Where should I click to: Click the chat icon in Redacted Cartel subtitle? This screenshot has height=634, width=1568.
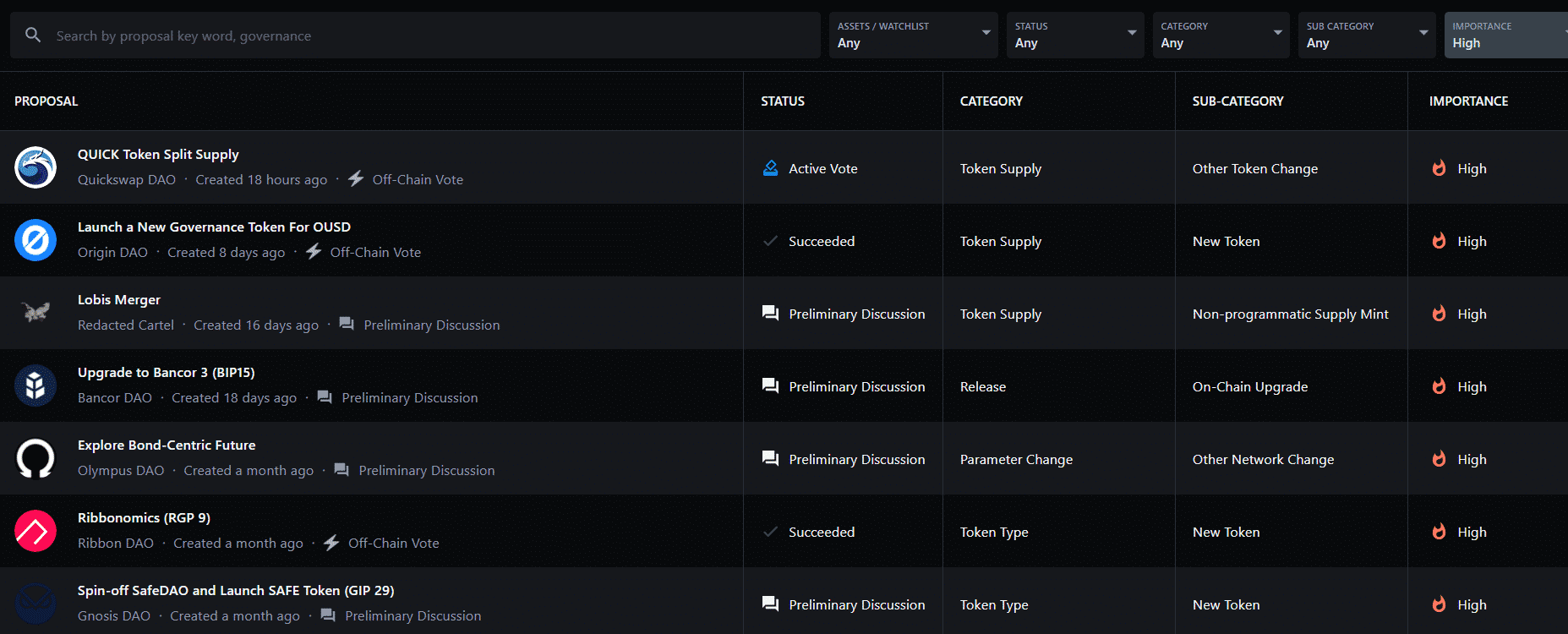347,325
